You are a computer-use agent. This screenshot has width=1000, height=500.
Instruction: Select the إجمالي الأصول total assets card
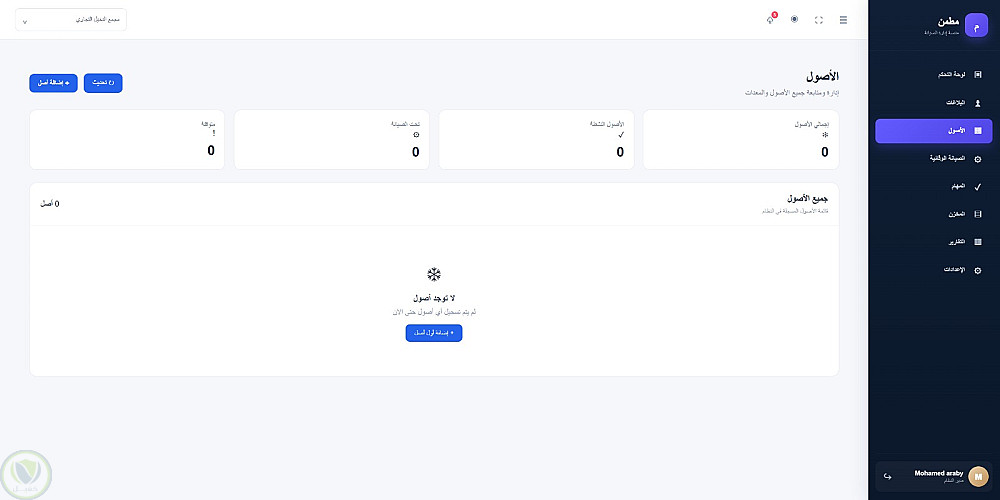(741, 140)
